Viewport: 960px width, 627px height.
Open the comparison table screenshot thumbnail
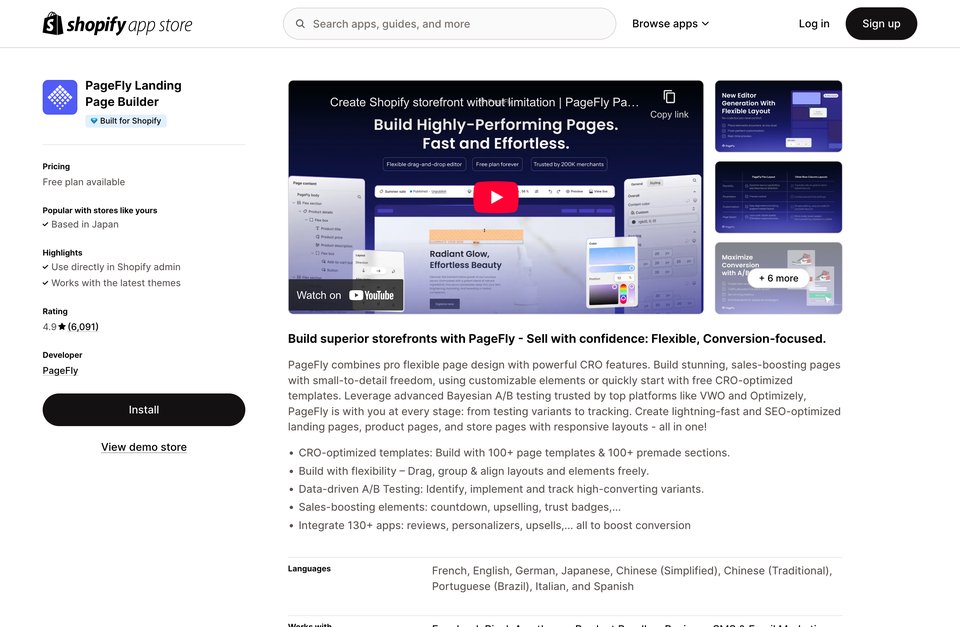[778, 197]
